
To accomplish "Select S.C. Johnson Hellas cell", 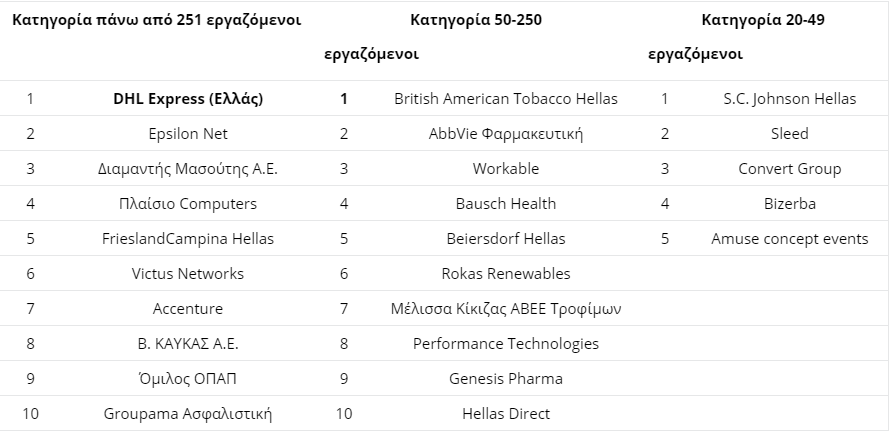I will point(790,99).
